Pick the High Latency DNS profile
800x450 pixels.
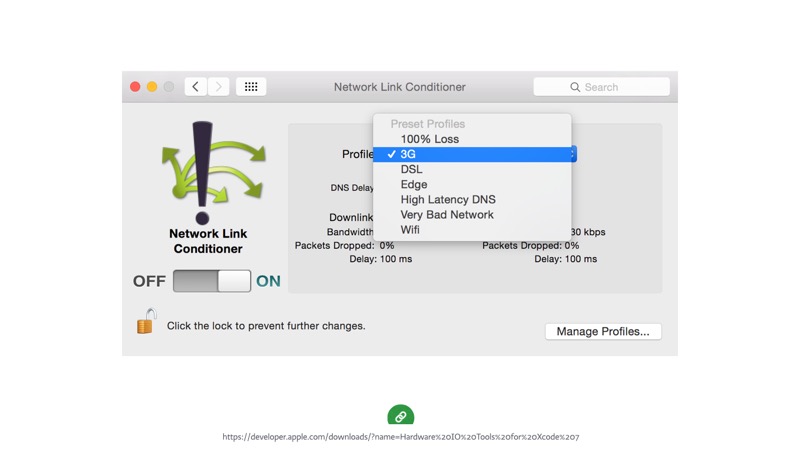[x=447, y=199]
